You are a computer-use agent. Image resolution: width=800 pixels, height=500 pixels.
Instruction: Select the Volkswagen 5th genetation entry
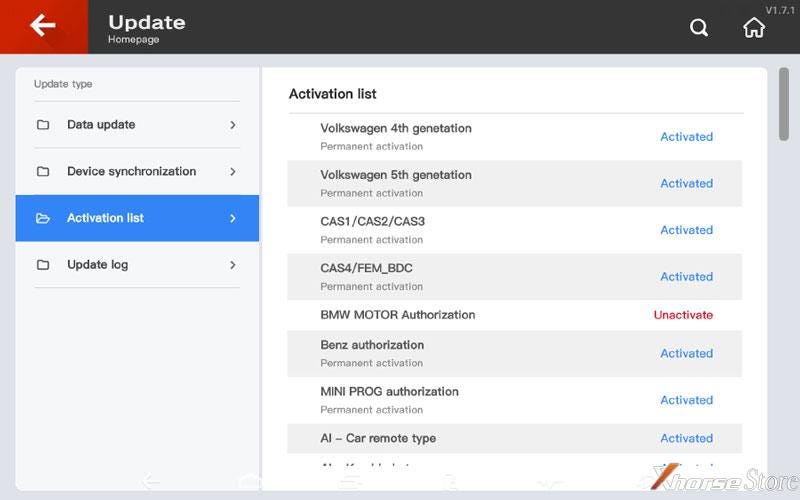point(514,183)
